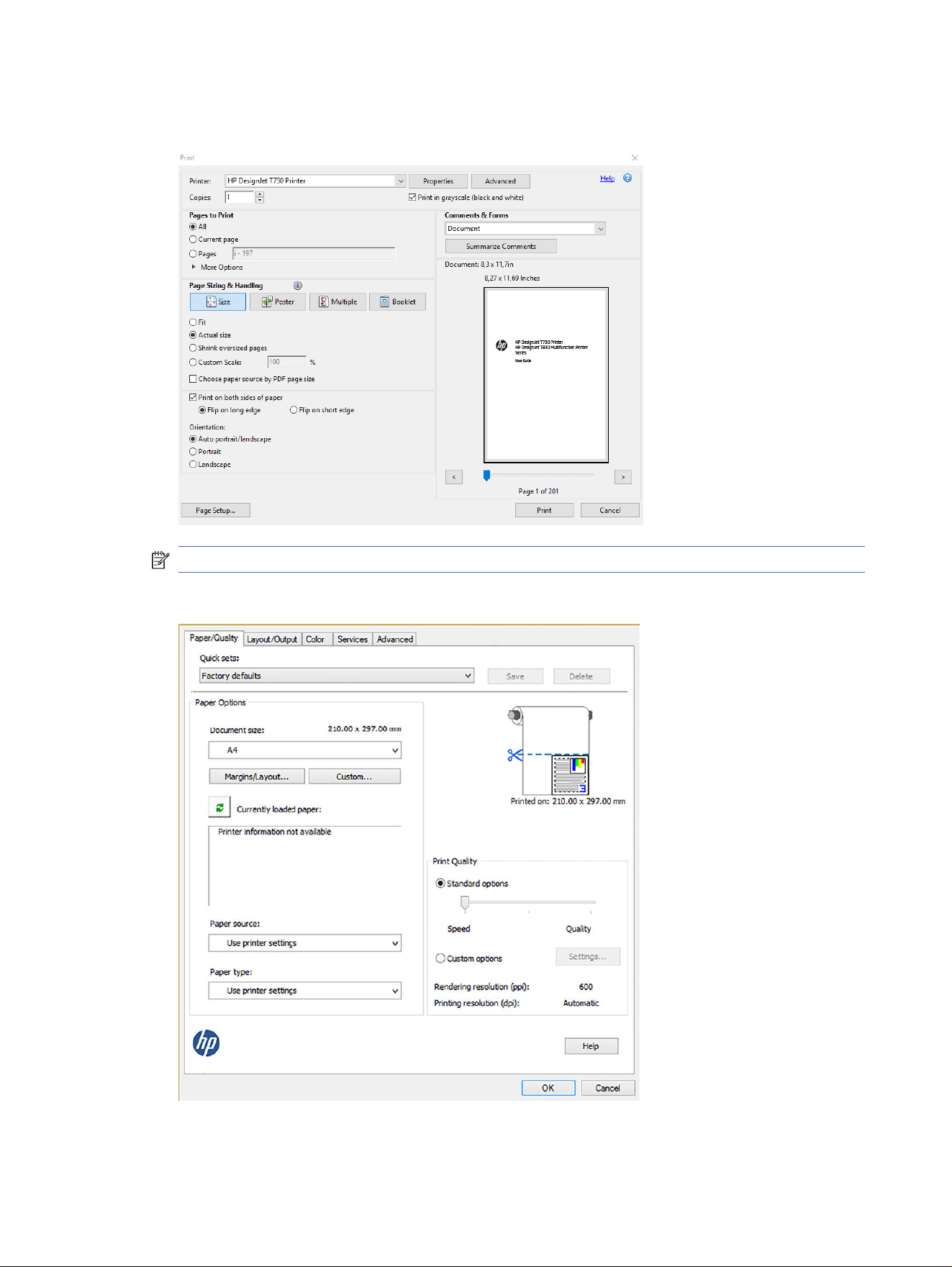The width and height of the screenshot is (952, 1267).
Task: Switch to the Advanced tab in driver
Action: (x=395, y=639)
